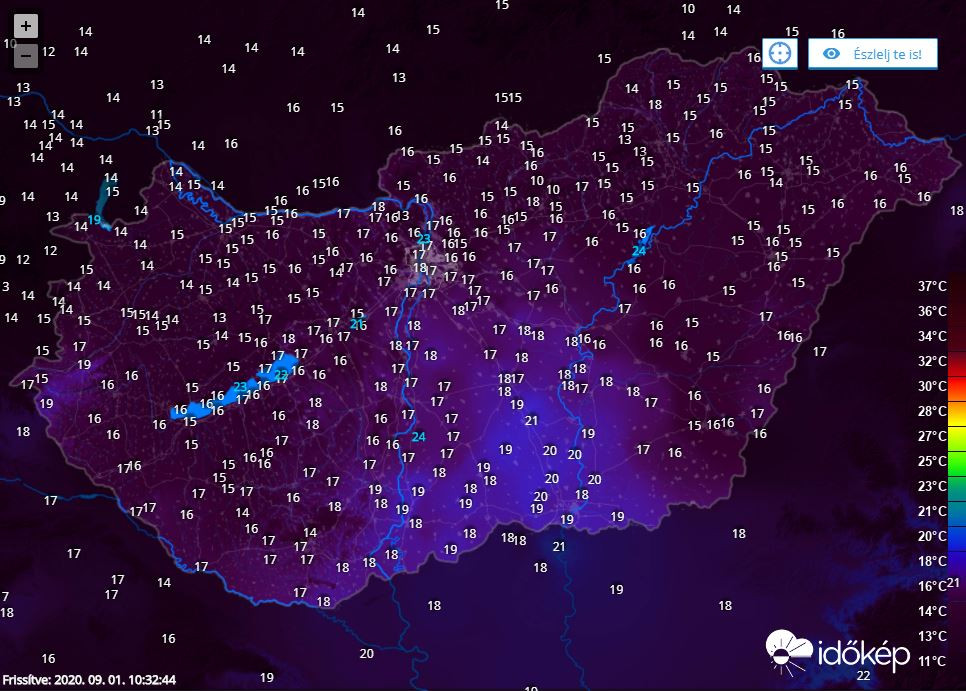Click the 30°C legend label
Viewport: 966px width, 691px height.
tap(932, 386)
